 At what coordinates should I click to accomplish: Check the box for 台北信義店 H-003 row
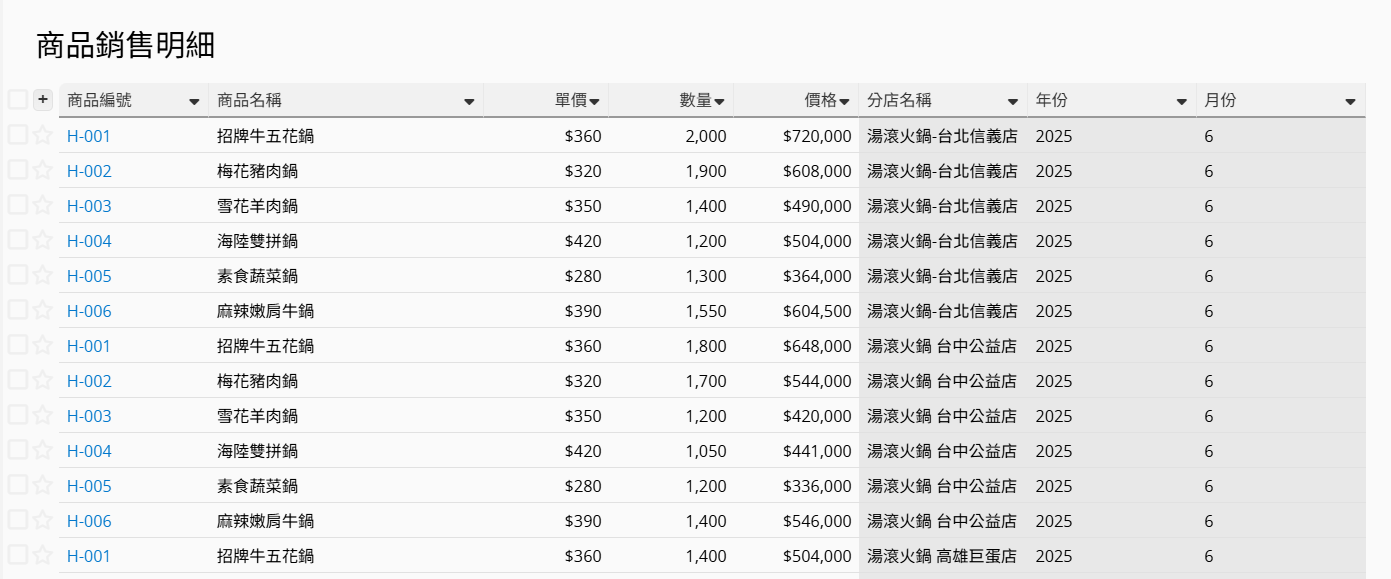18,205
